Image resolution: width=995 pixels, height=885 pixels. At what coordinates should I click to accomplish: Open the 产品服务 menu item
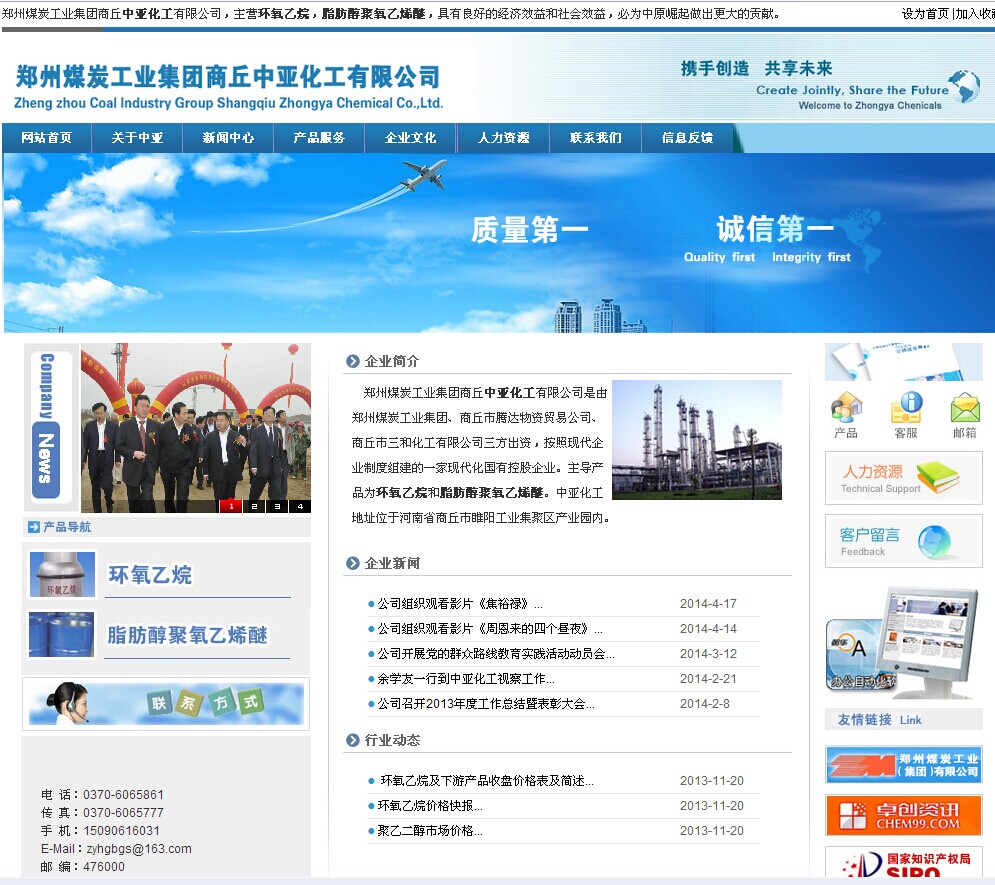319,138
